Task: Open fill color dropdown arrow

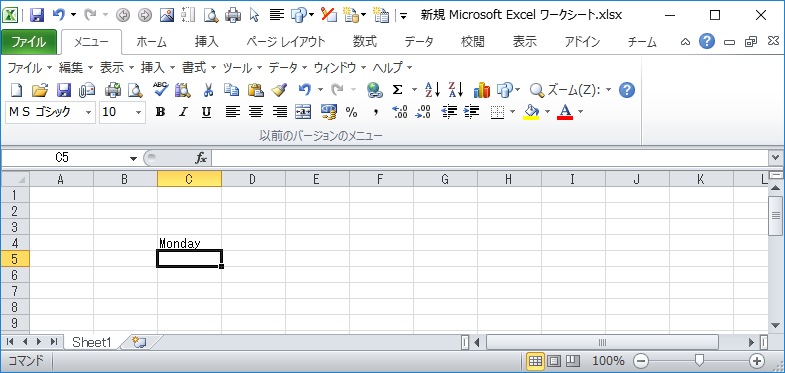Action: click(x=547, y=112)
